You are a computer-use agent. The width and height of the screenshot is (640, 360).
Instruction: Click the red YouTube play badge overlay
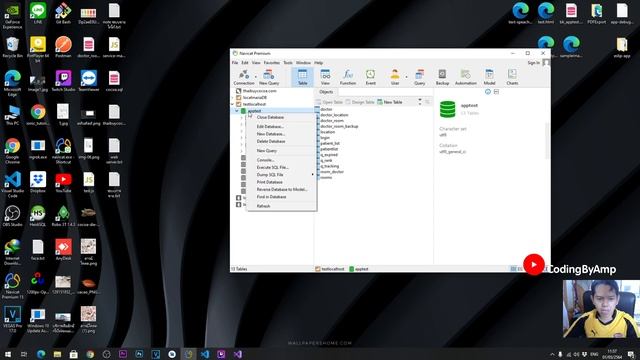pyautogui.click(x=533, y=264)
